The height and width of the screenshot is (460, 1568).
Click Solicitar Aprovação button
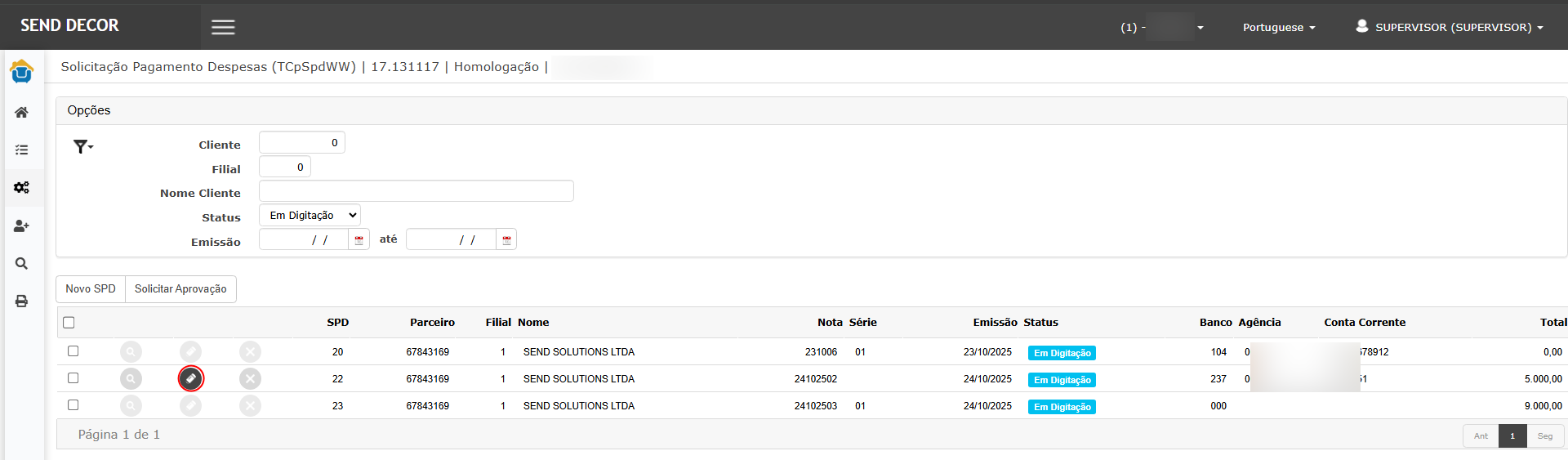pos(180,289)
